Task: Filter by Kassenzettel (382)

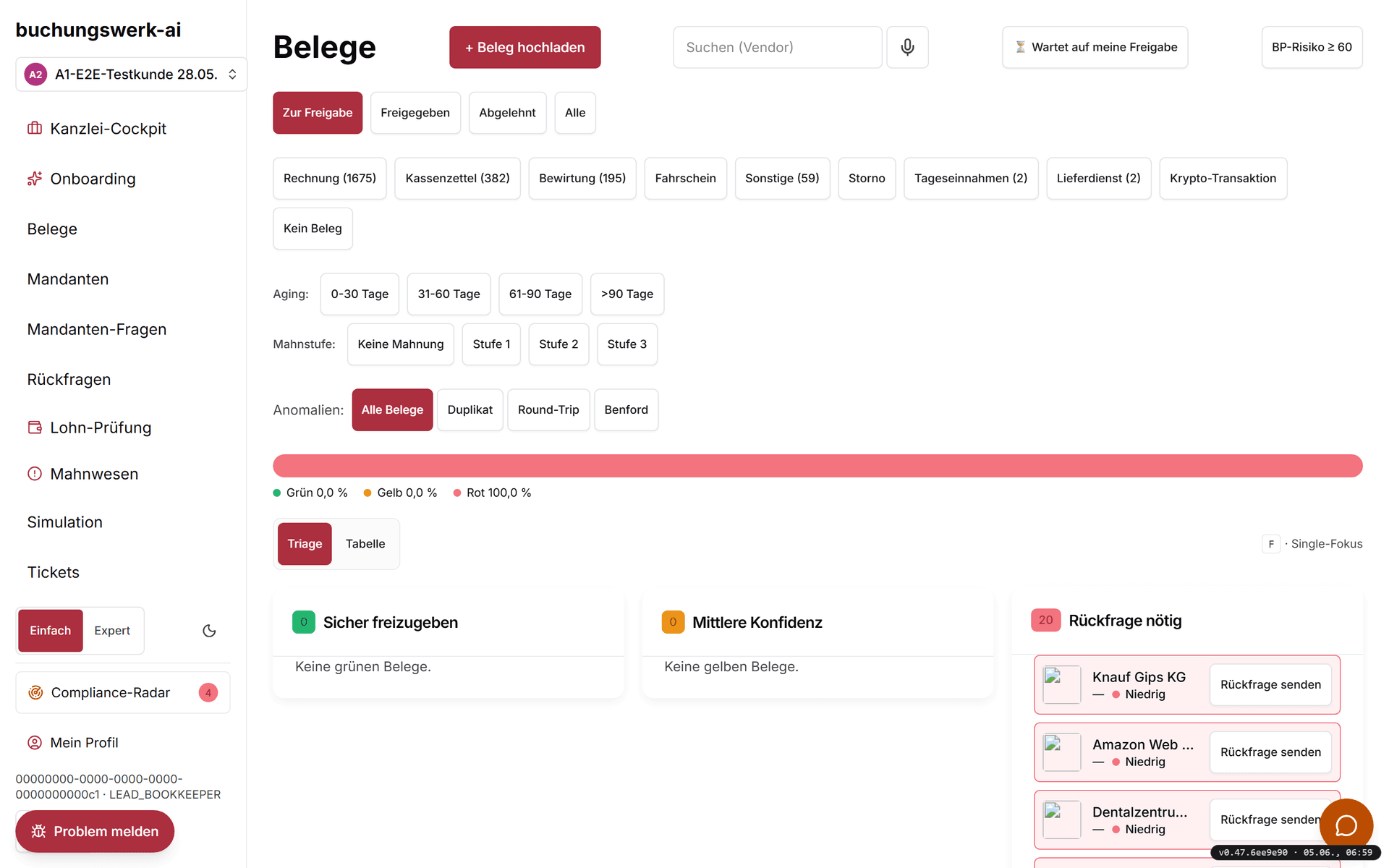Action: tap(457, 179)
